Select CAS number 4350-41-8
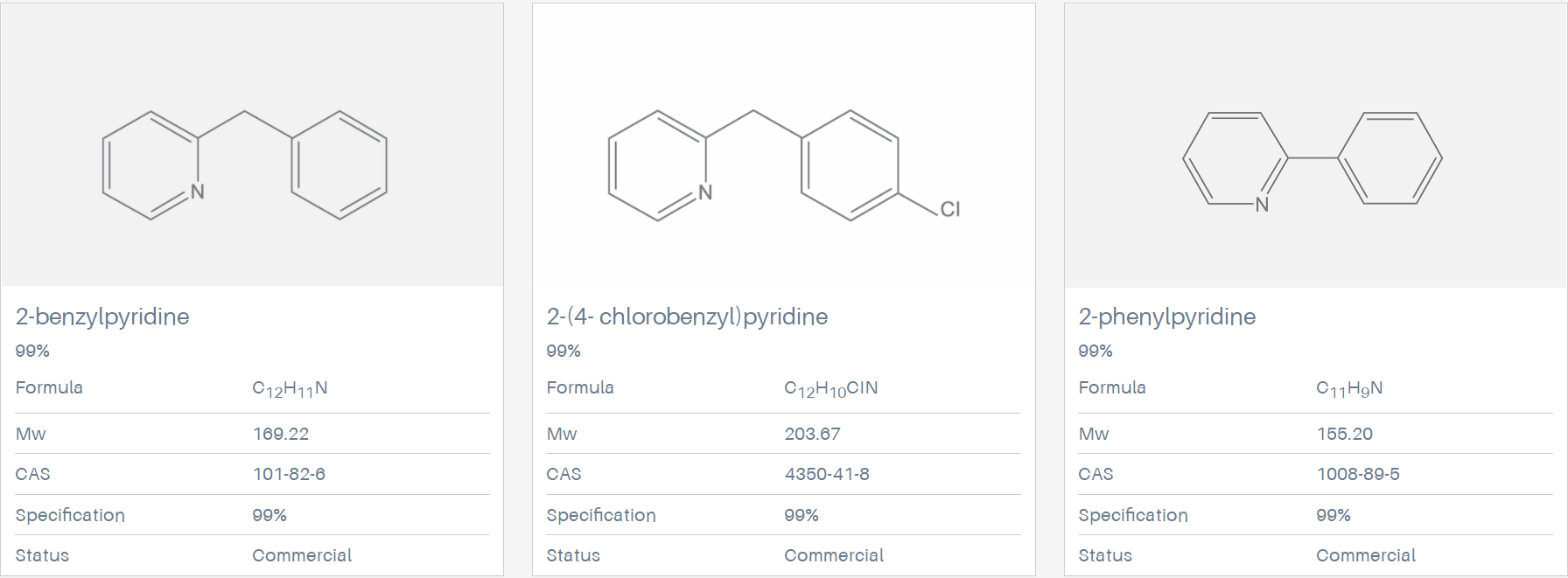This screenshot has height=578, width=1568. point(827,474)
